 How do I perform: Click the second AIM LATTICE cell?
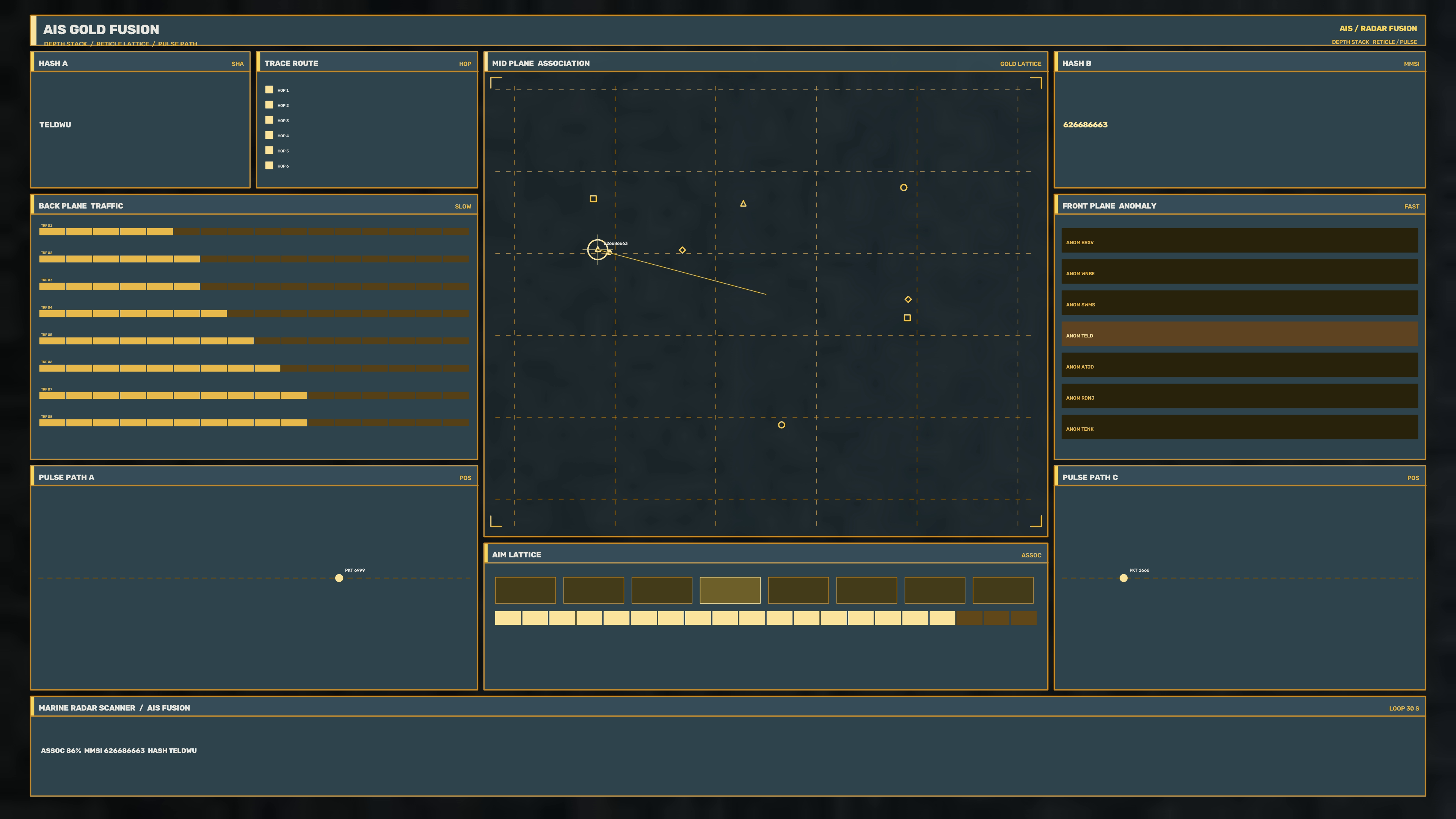point(593,590)
